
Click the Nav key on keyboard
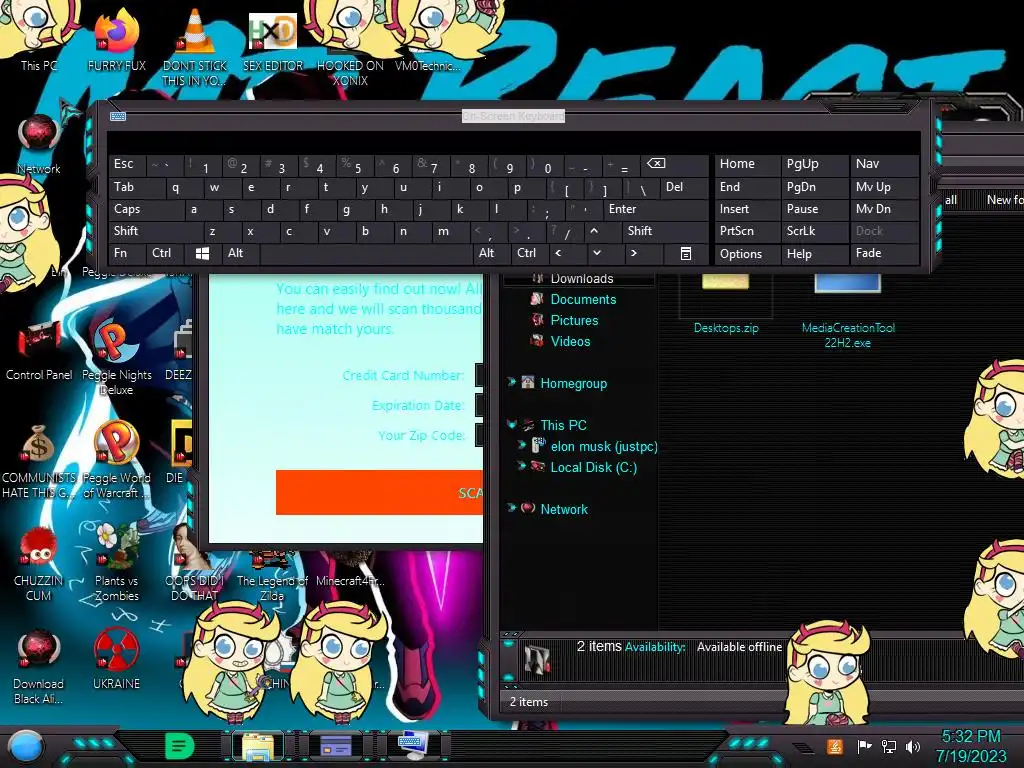tap(884, 164)
